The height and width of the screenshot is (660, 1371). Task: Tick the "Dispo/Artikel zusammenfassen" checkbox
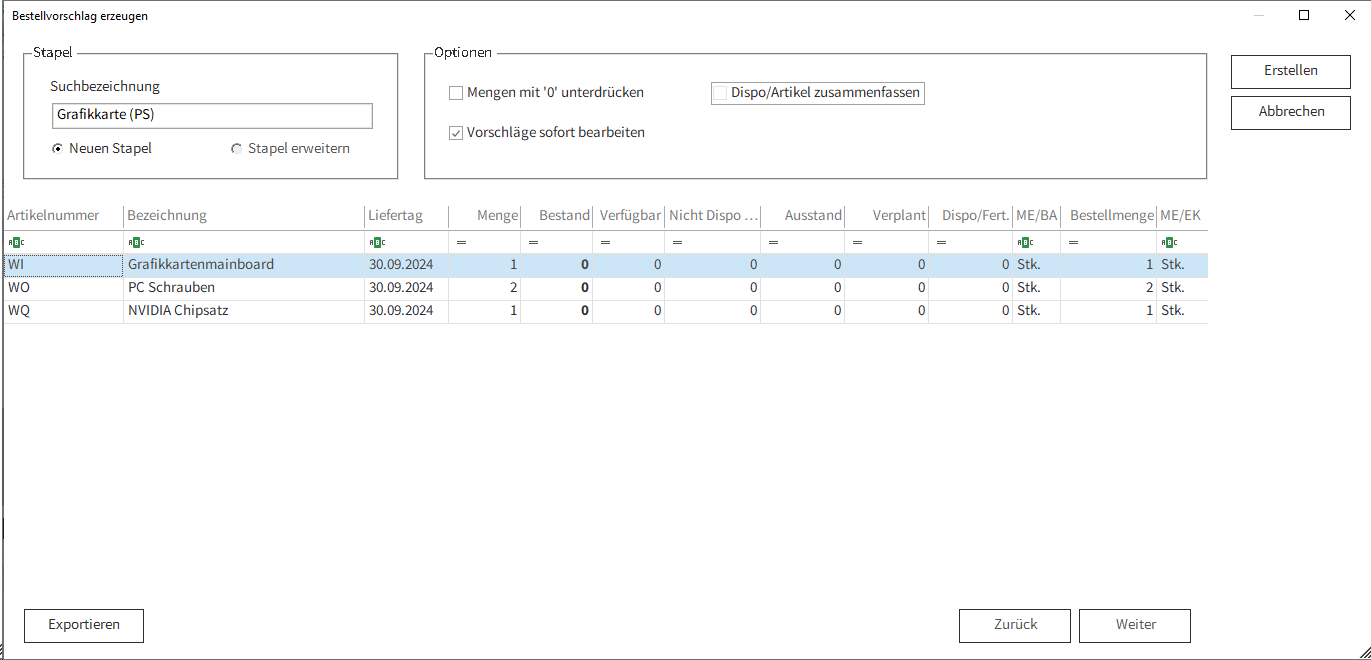[720, 93]
